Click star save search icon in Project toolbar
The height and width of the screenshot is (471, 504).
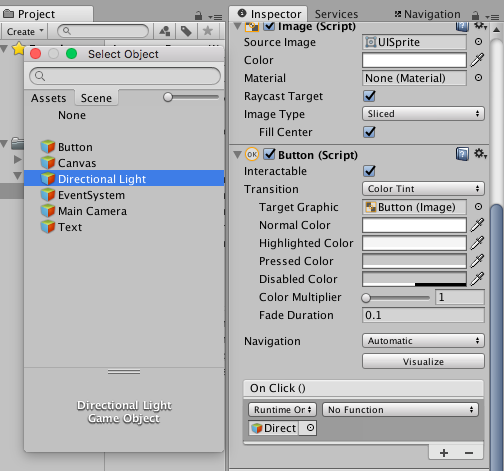[x=208, y=31]
